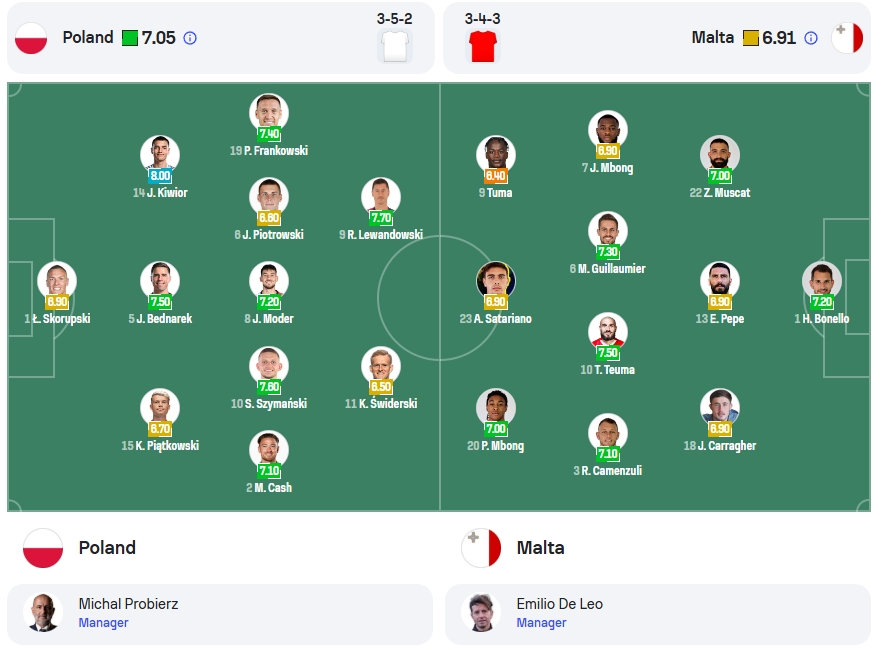Click the Poland flag icon in the header

(x=31, y=38)
